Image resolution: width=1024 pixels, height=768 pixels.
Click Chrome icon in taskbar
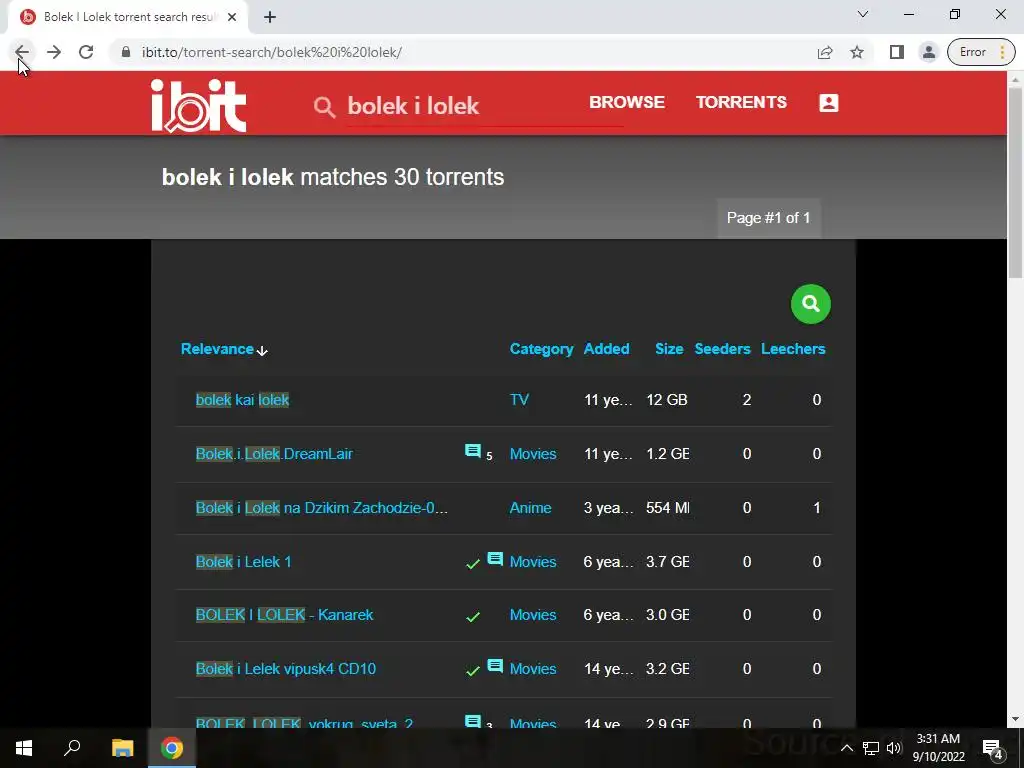click(172, 748)
